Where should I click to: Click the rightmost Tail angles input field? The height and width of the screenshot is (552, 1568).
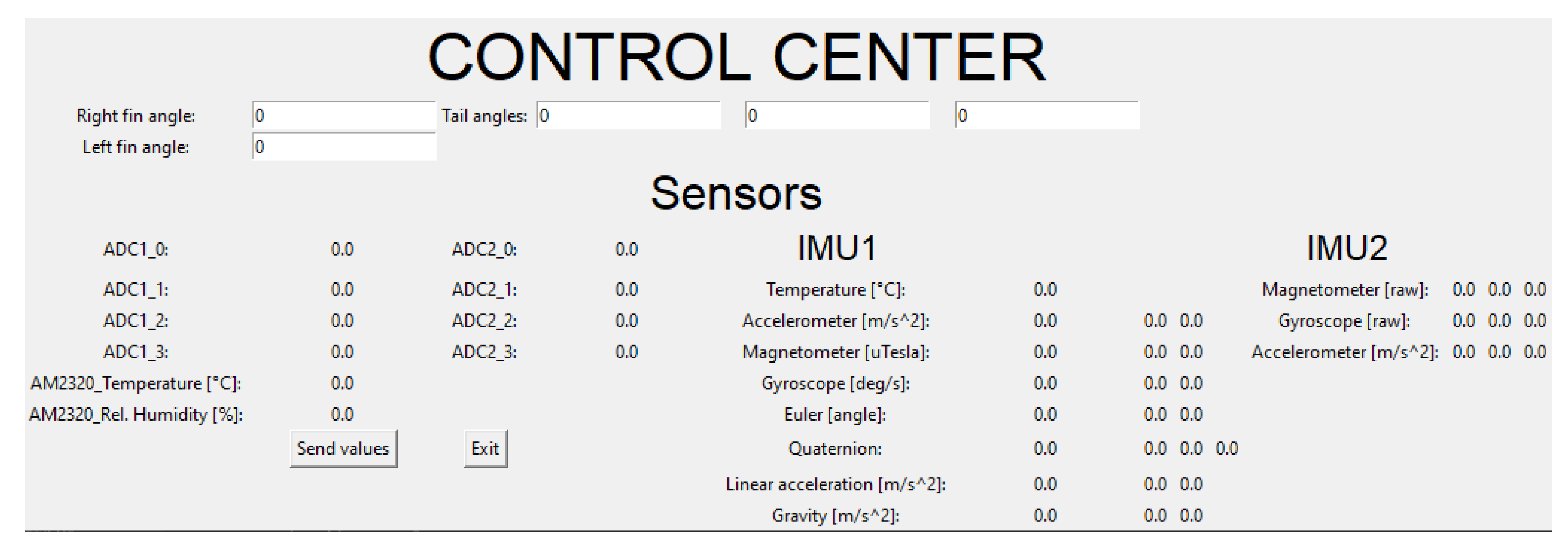(1046, 115)
